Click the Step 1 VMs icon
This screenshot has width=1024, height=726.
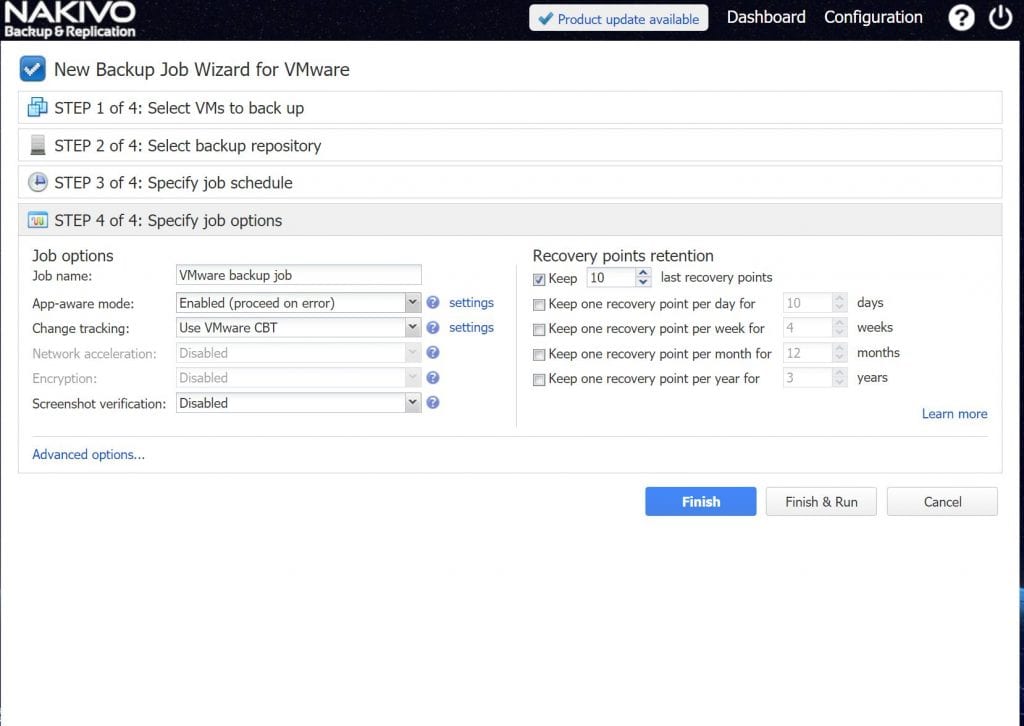(38, 108)
